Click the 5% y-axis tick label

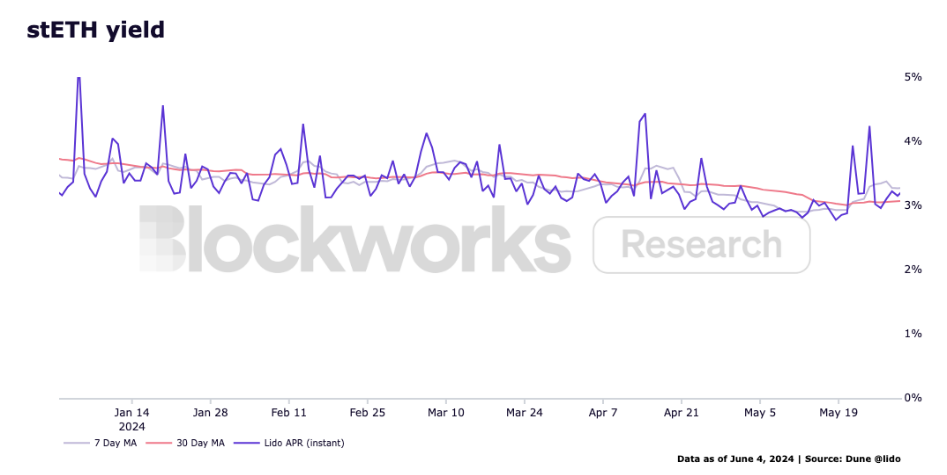click(913, 77)
